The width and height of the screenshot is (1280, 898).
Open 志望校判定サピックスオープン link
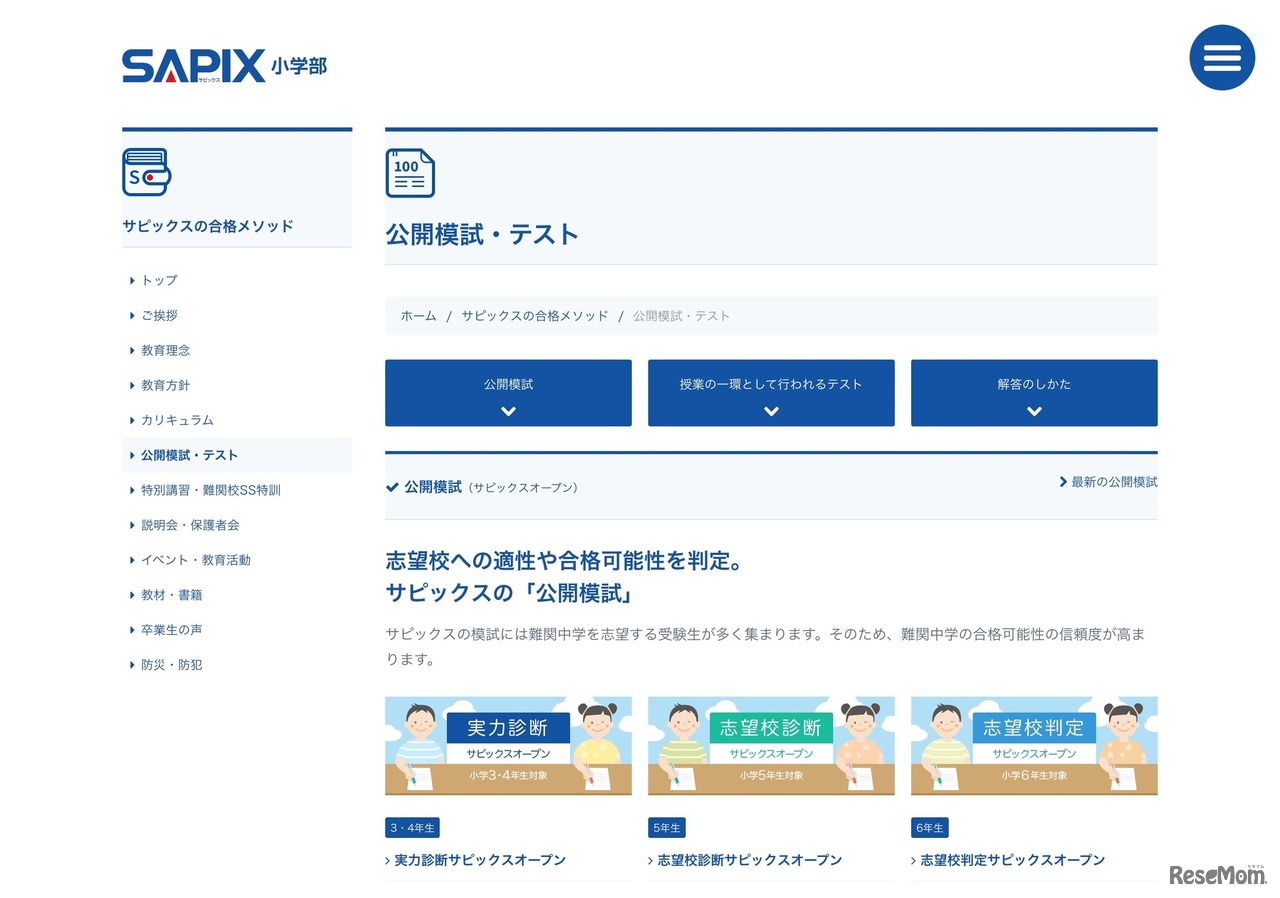1013,860
